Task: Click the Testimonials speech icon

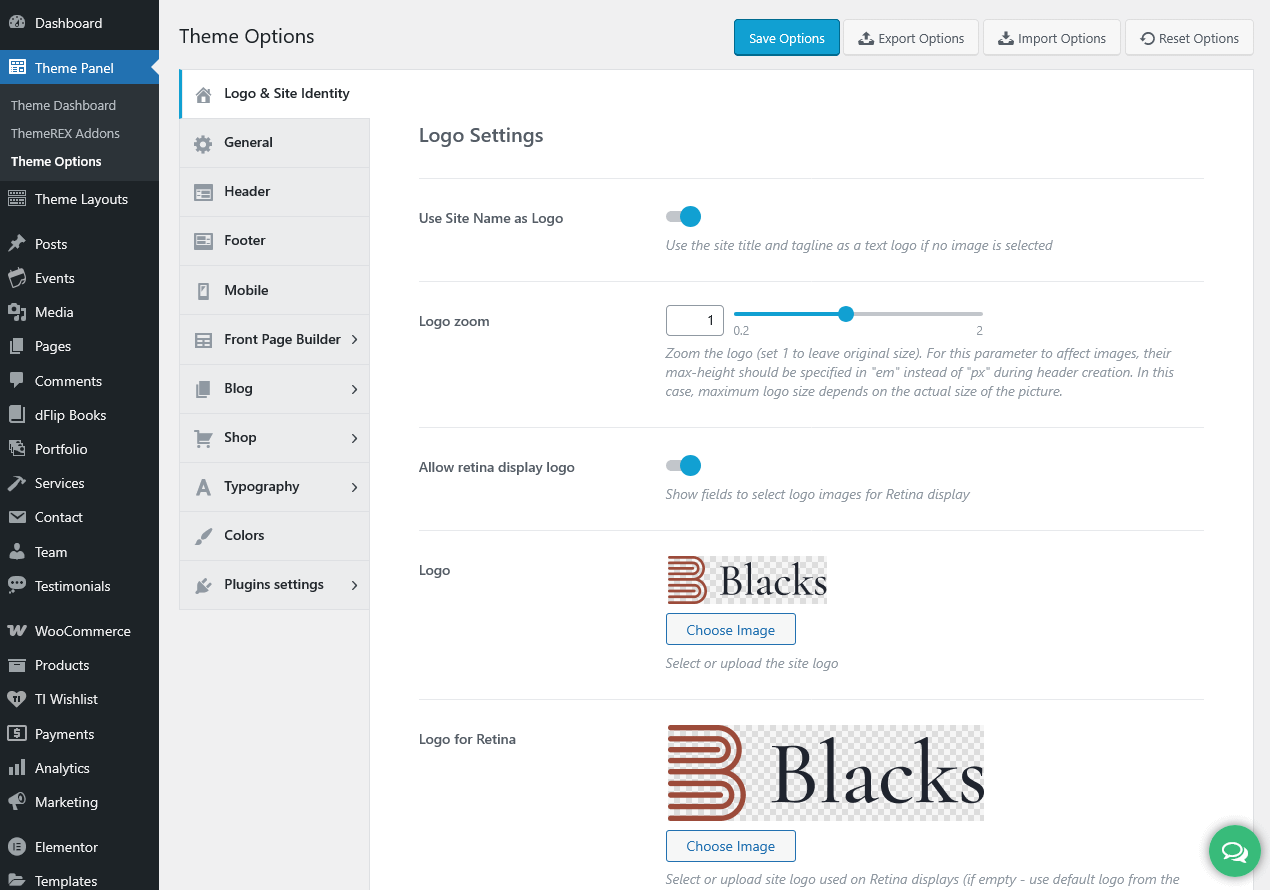Action: 17,586
